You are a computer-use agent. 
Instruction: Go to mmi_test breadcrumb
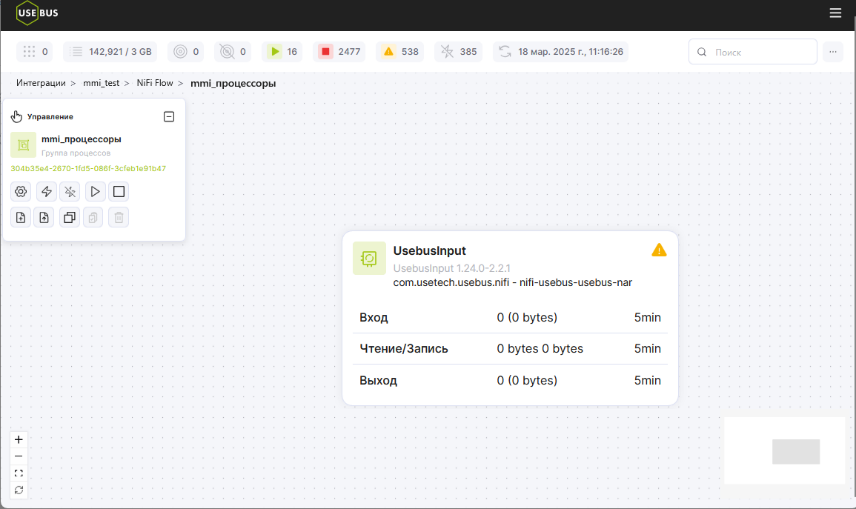tap(101, 83)
